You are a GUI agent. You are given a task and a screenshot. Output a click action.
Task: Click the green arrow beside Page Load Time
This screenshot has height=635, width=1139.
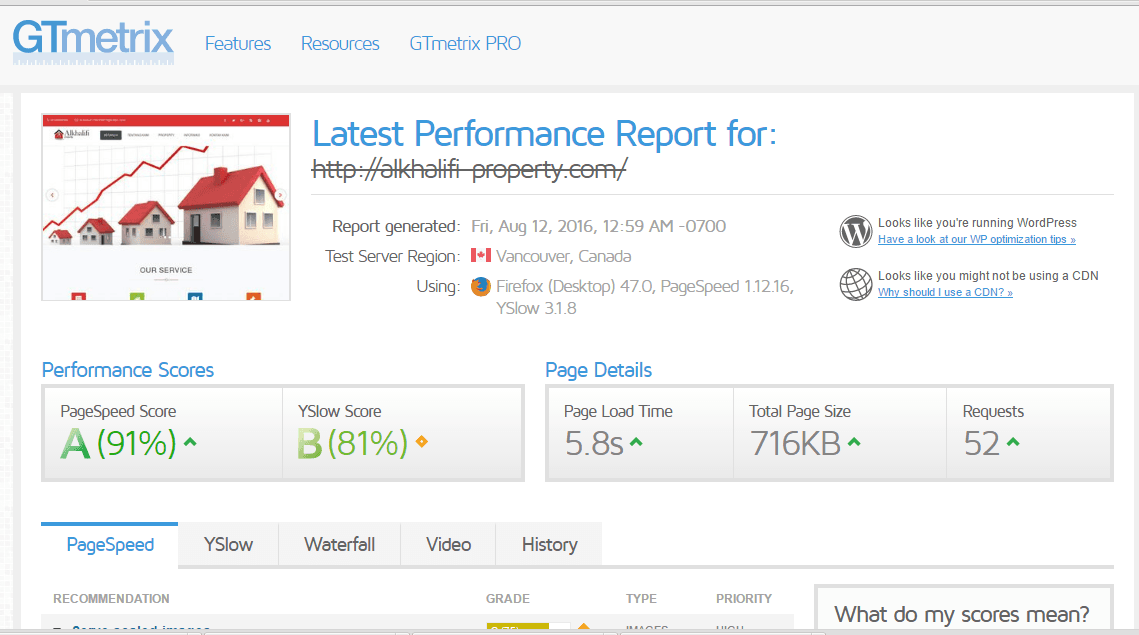pyautogui.click(x=636, y=442)
